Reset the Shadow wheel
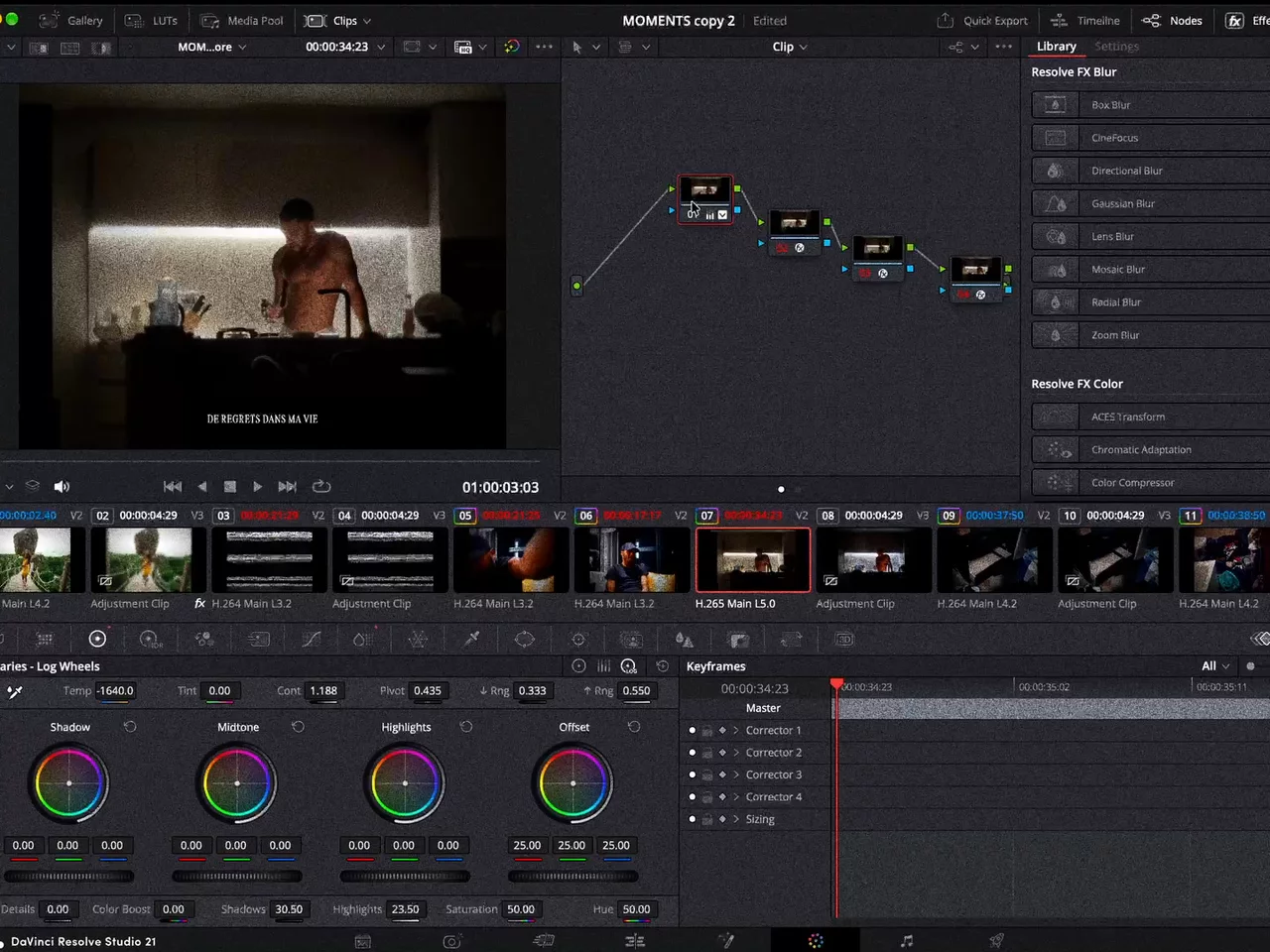Screen dimensions: 1270x952 click(x=130, y=727)
